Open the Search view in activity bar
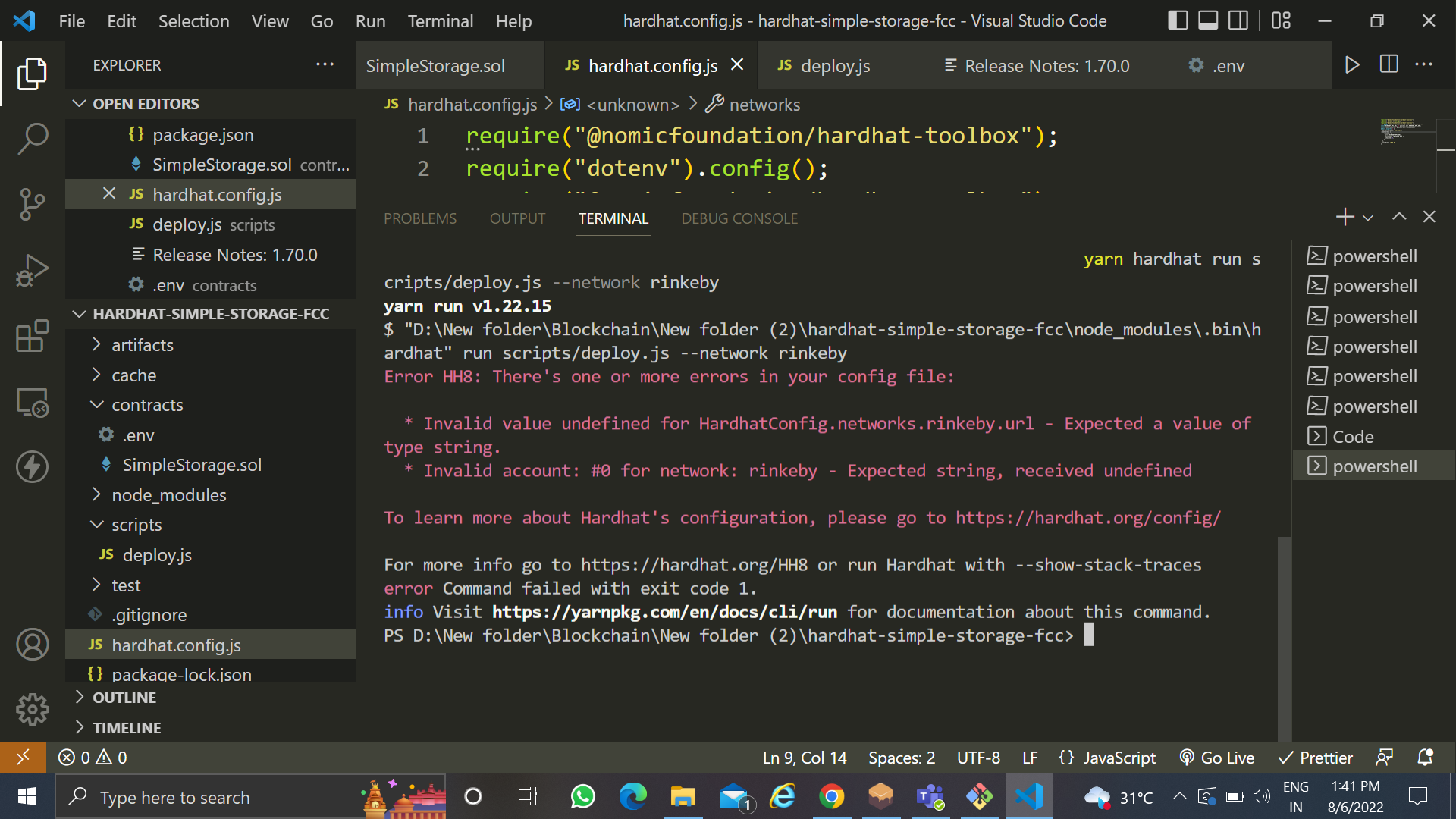Screen dimensions: 1456x819 click(32, 139)
